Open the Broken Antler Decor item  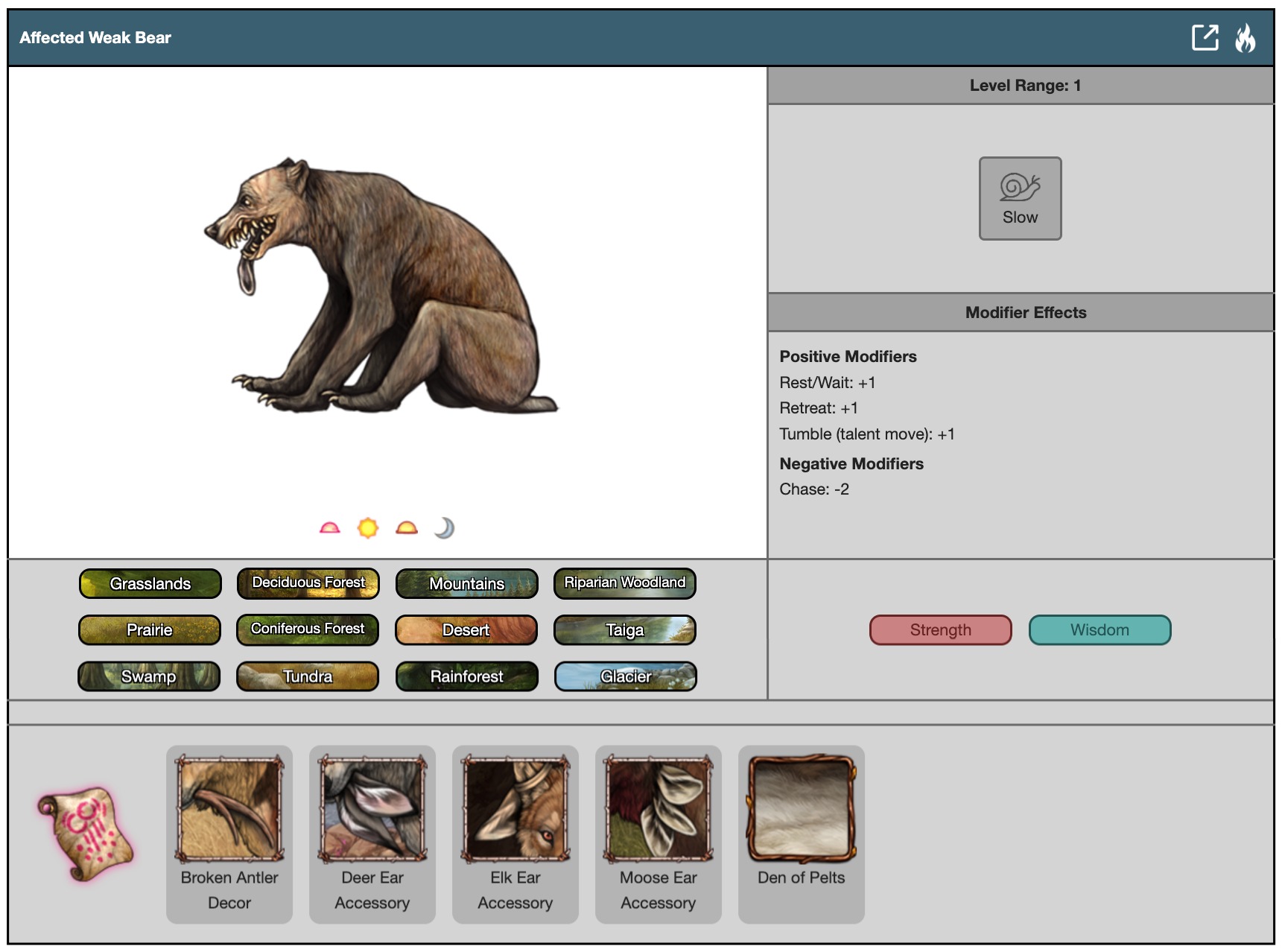tap(229, 834)
